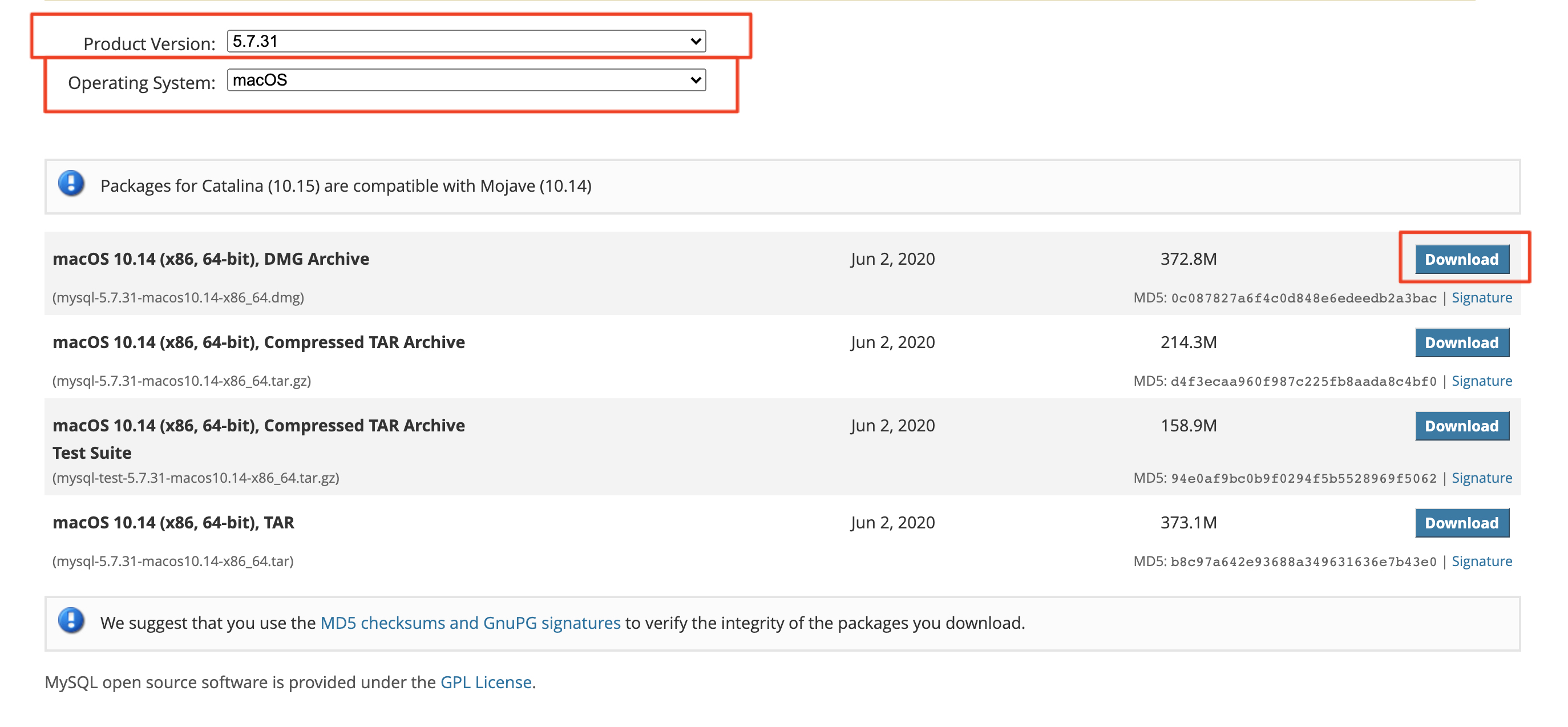The image size is (1568, 727).
Task: Click MD5 hash 94e0af9bc0b9f0294f5b5528969f5062
Action: pyautogui.click(x=1303, y=479)
